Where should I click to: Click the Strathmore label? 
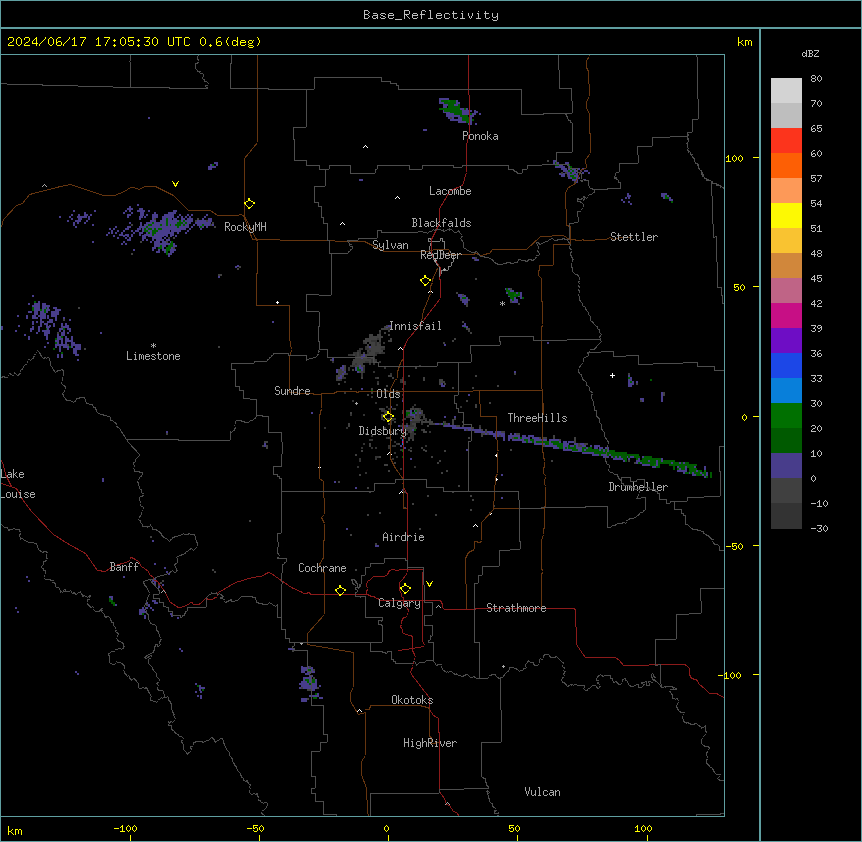[516, 608]
